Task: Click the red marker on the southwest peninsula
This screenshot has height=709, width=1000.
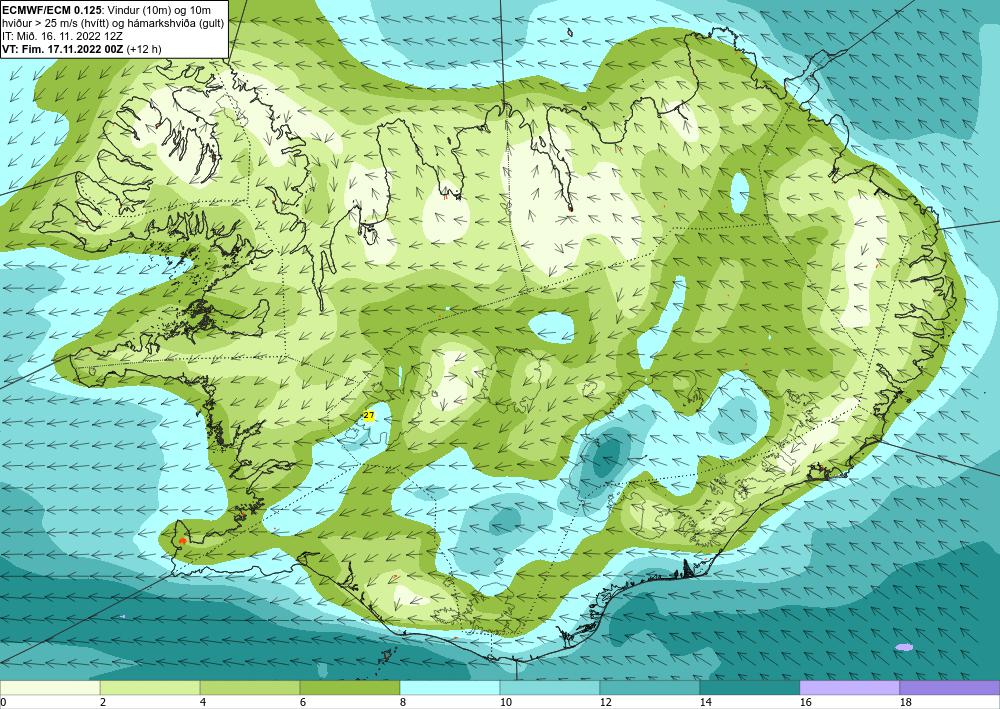Action: tap(182, 541)
